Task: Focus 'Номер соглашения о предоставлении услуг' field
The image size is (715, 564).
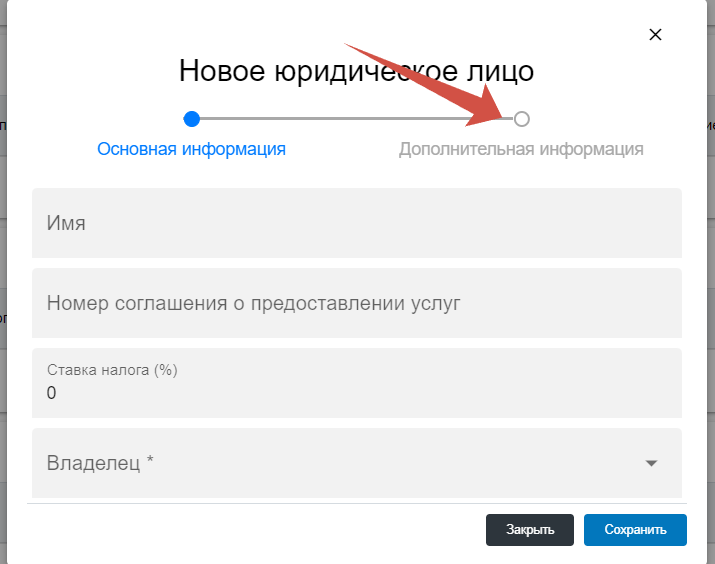Action: [357, 303]
